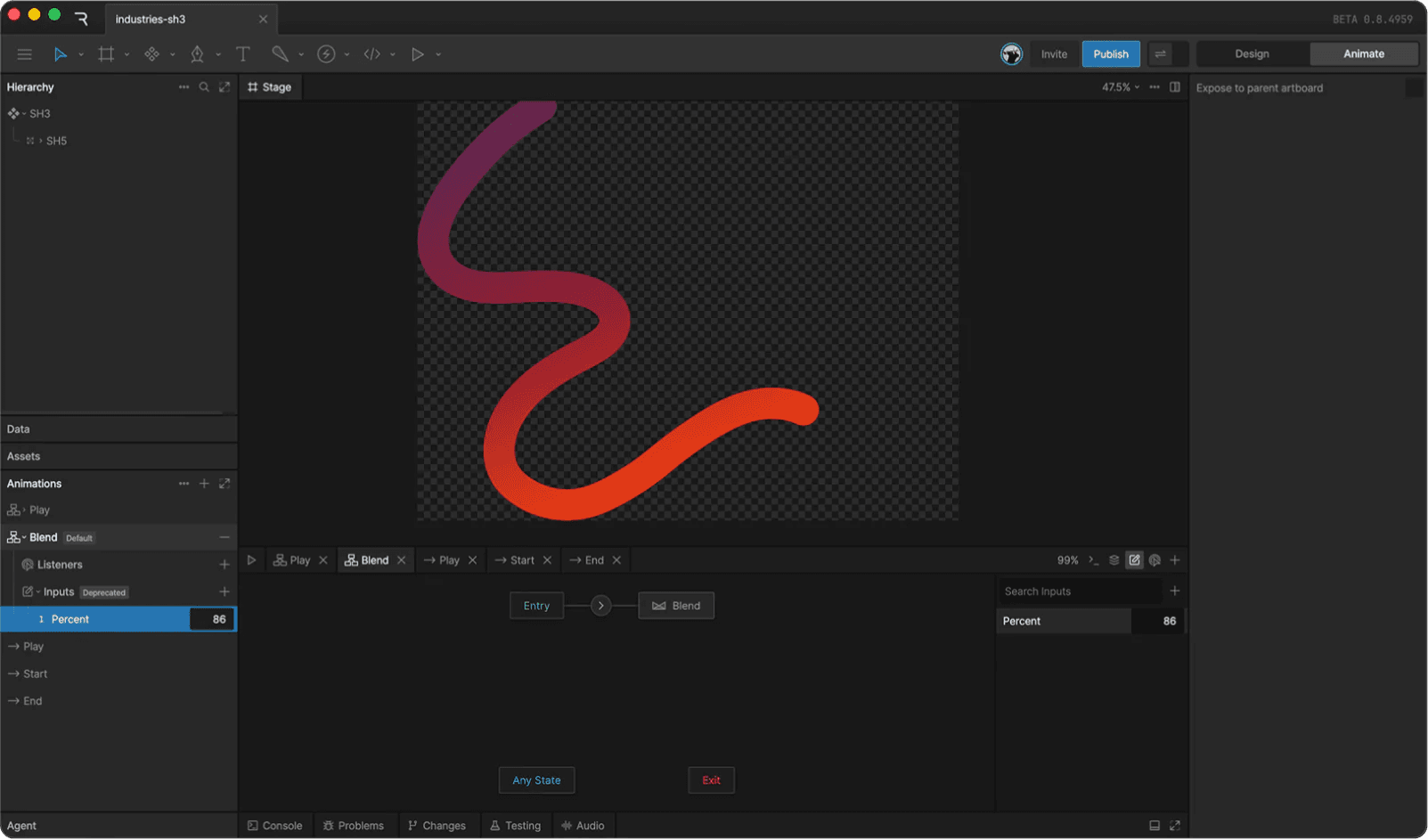Expand the SH5 hierarchy item
Screen dimensions: 1428x840
(40, 141)
